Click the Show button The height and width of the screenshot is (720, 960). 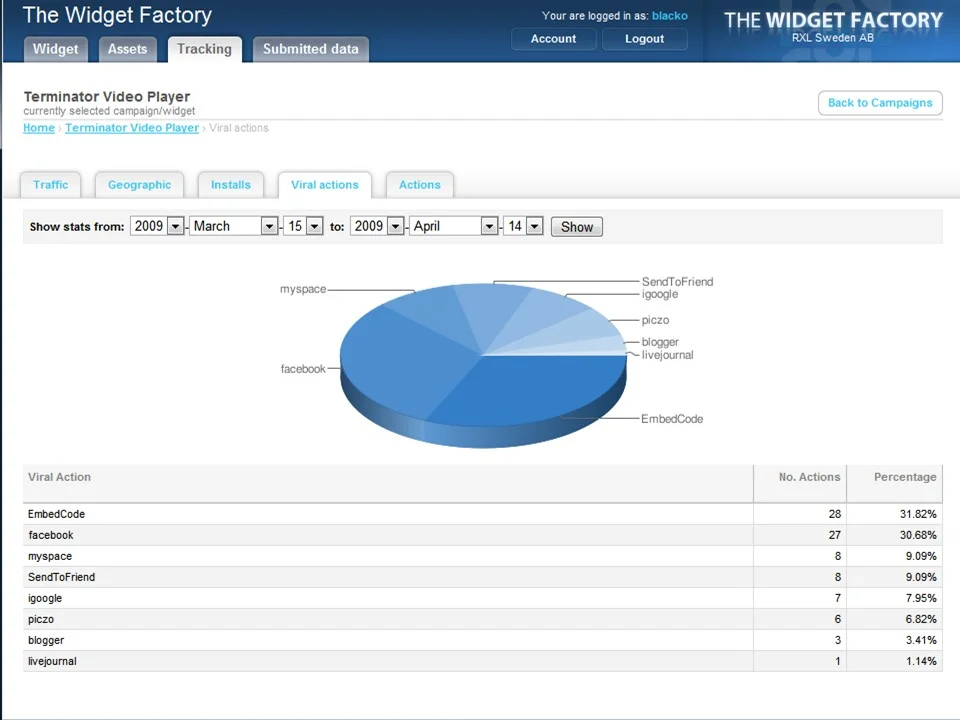[577, 227]
